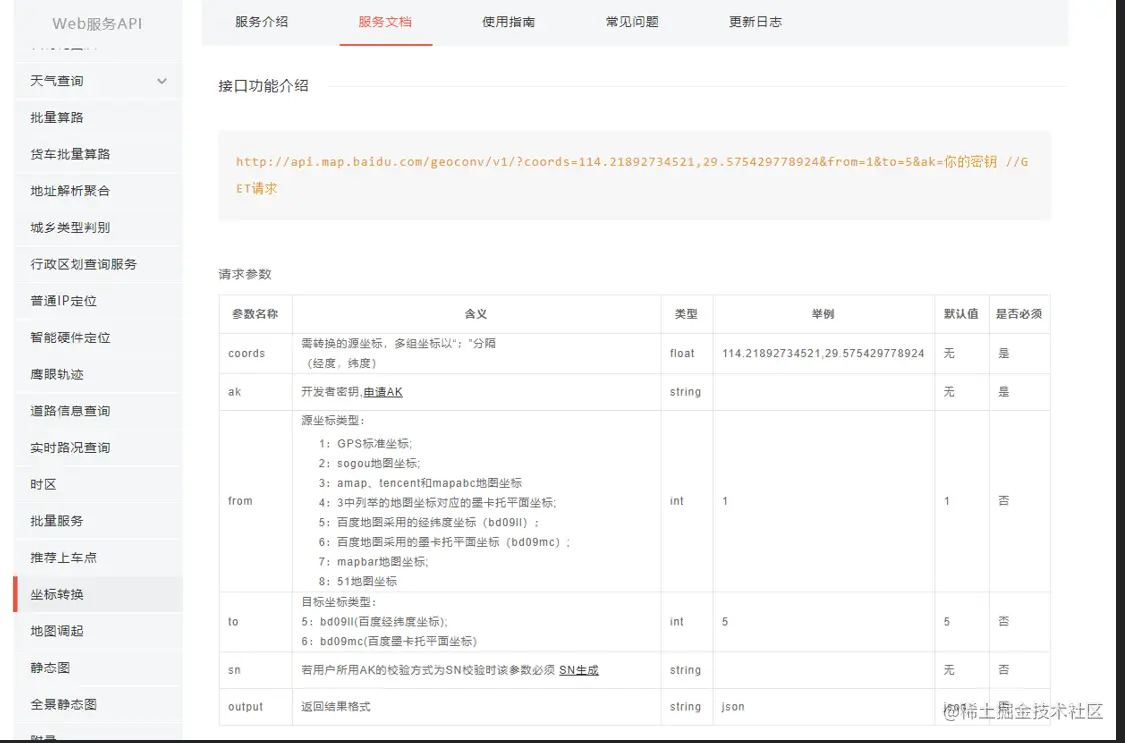Click '6：百度地图采用的墨卡托平面坐标（bd09mc）' line
The height and width of the screenshot is (743, 1125).
coord(445,542)
